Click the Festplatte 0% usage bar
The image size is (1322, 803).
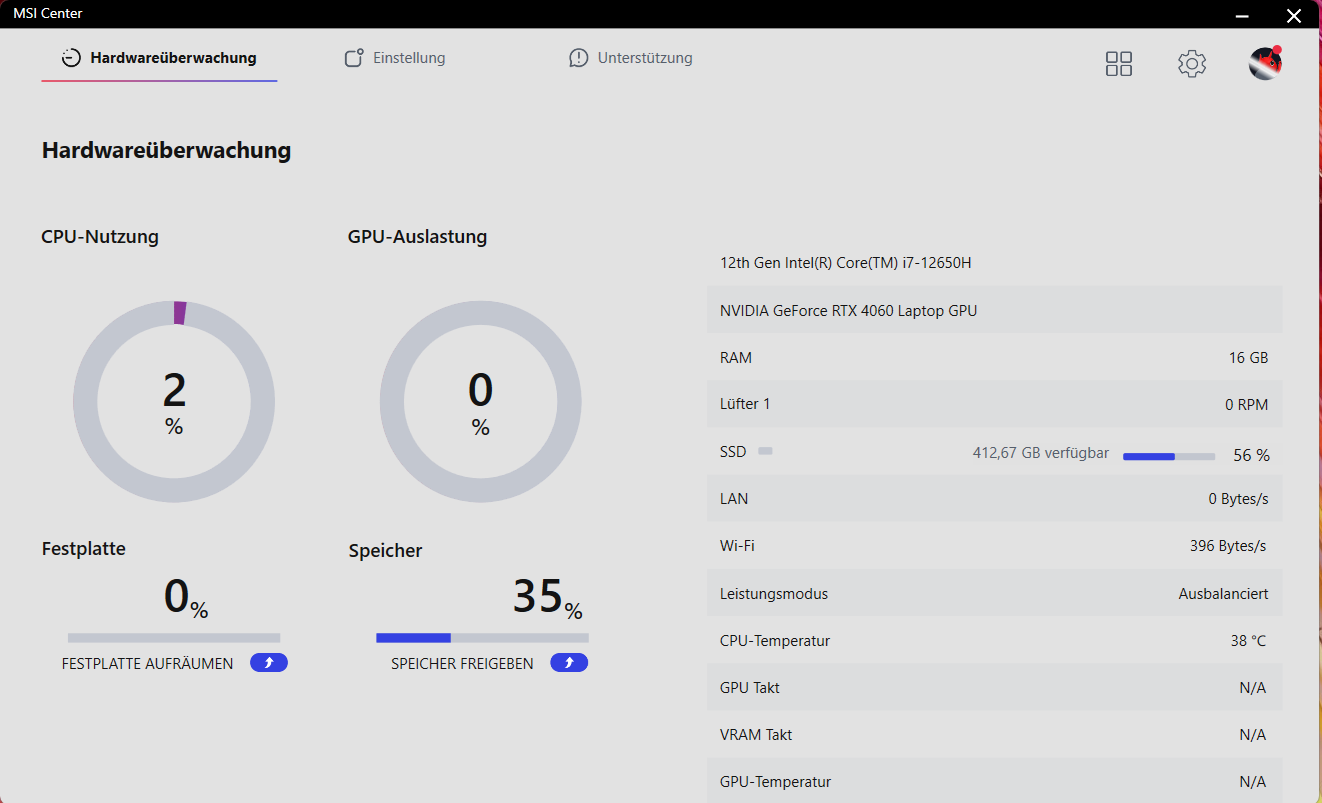(x=174, y=638)
